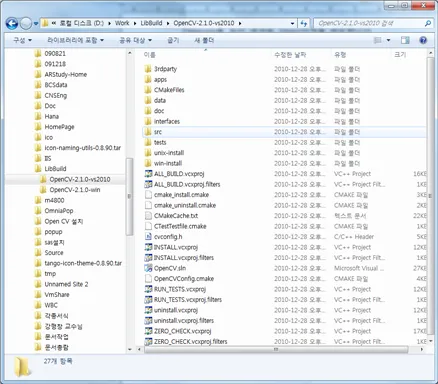Select OmniaPop in the folder tree

(x=59, y=211)
